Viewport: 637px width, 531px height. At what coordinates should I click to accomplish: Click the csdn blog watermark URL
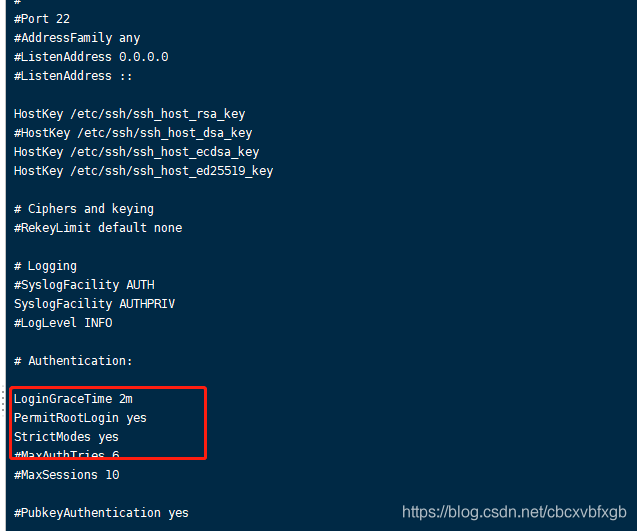coord(514,512)
